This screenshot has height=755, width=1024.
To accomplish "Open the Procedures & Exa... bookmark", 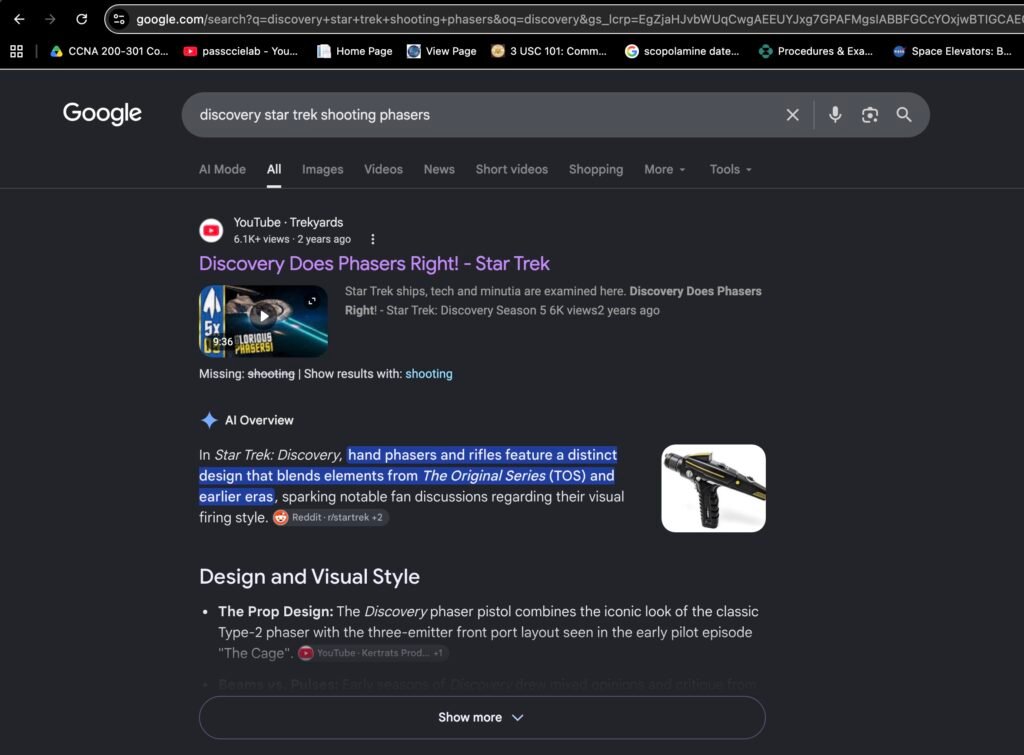I will [816, 51].
